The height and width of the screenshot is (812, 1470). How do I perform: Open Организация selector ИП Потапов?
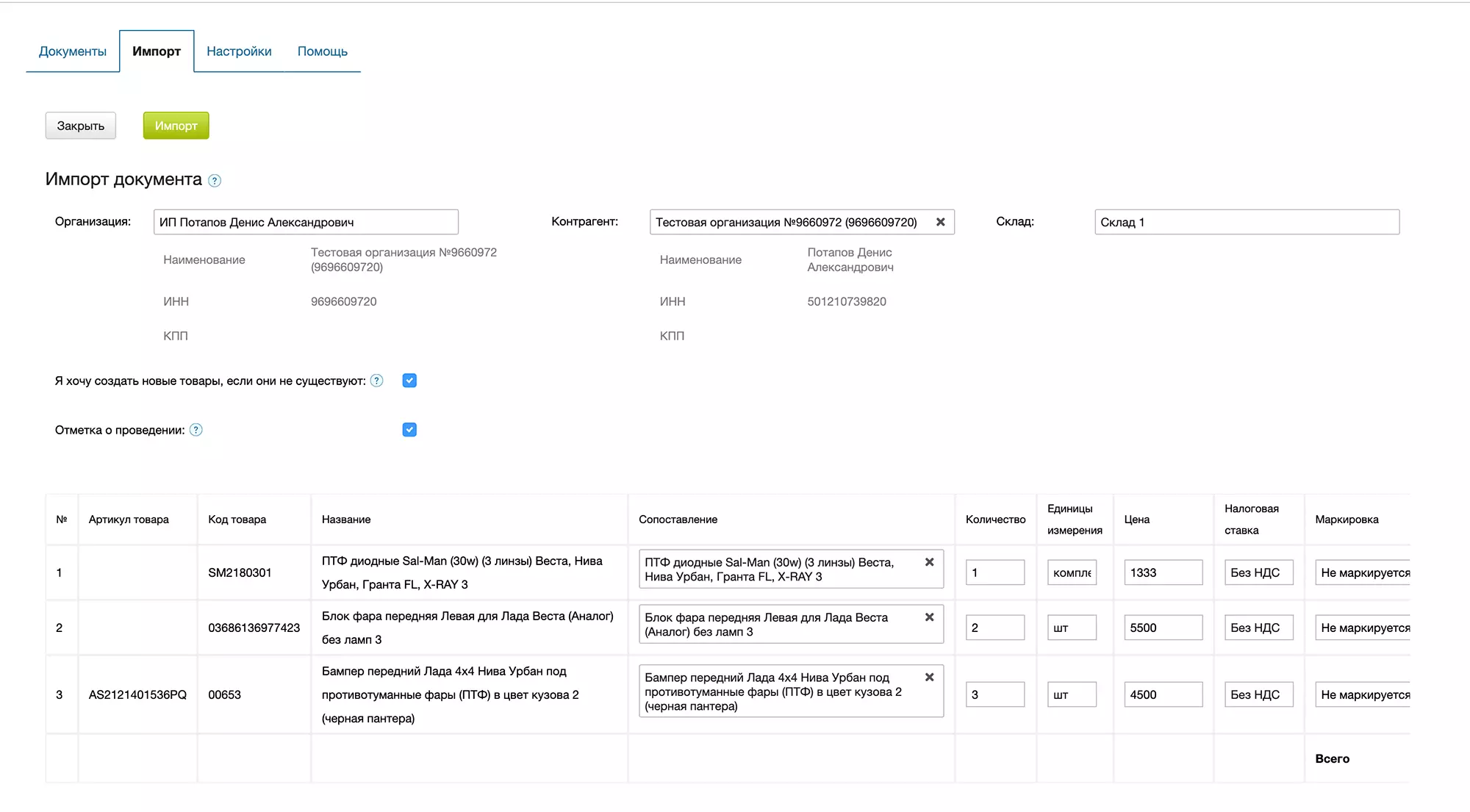305,222
